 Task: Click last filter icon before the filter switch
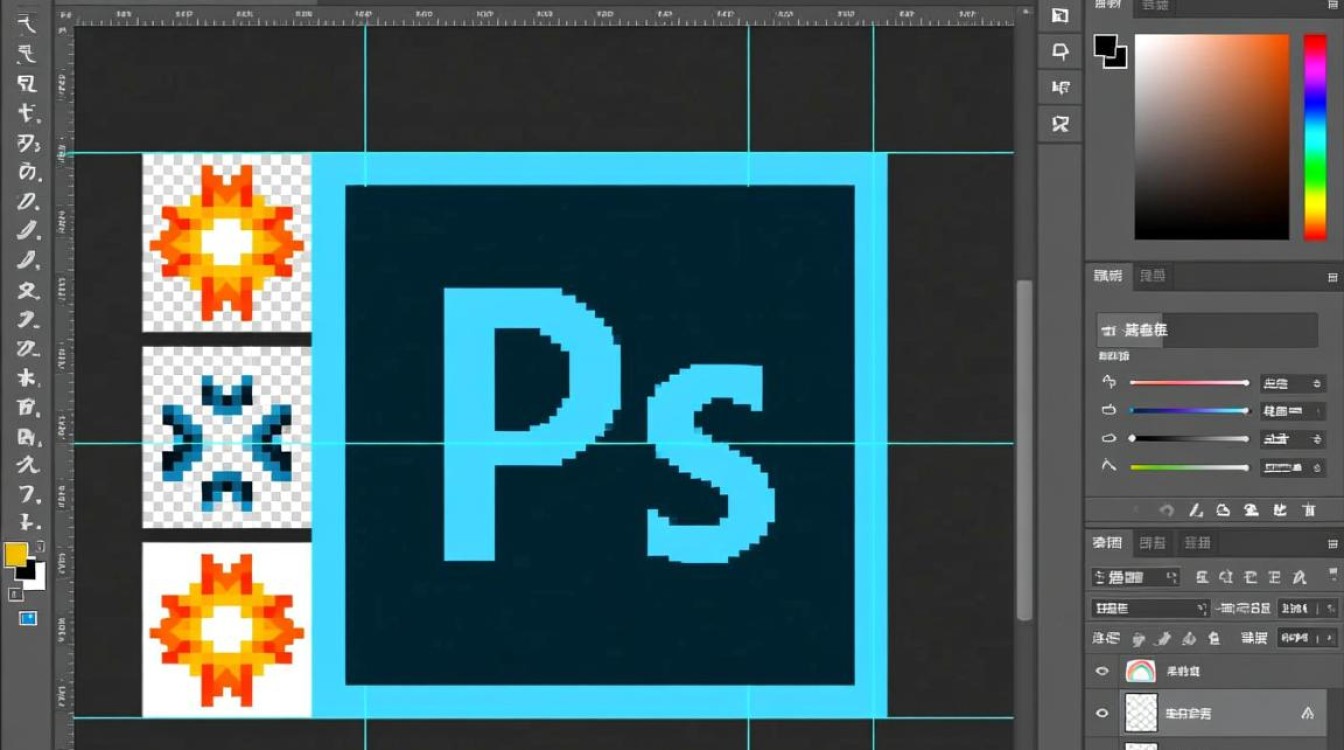pos(1299,577)
